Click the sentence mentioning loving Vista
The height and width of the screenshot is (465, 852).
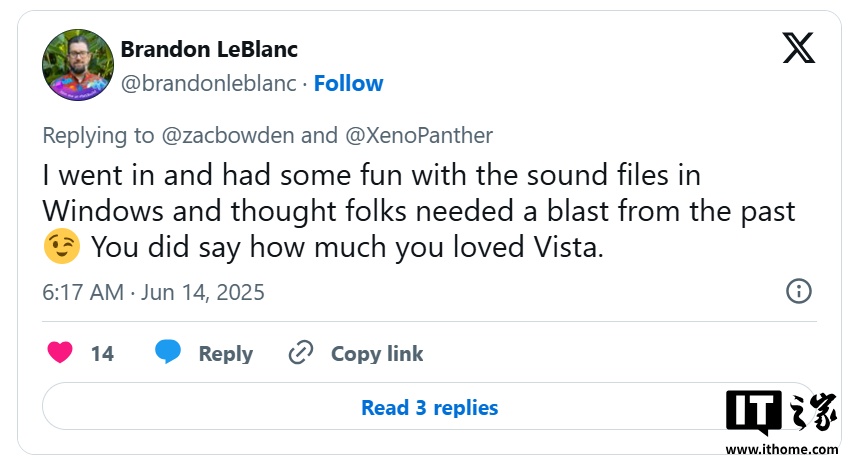[347, 248]
